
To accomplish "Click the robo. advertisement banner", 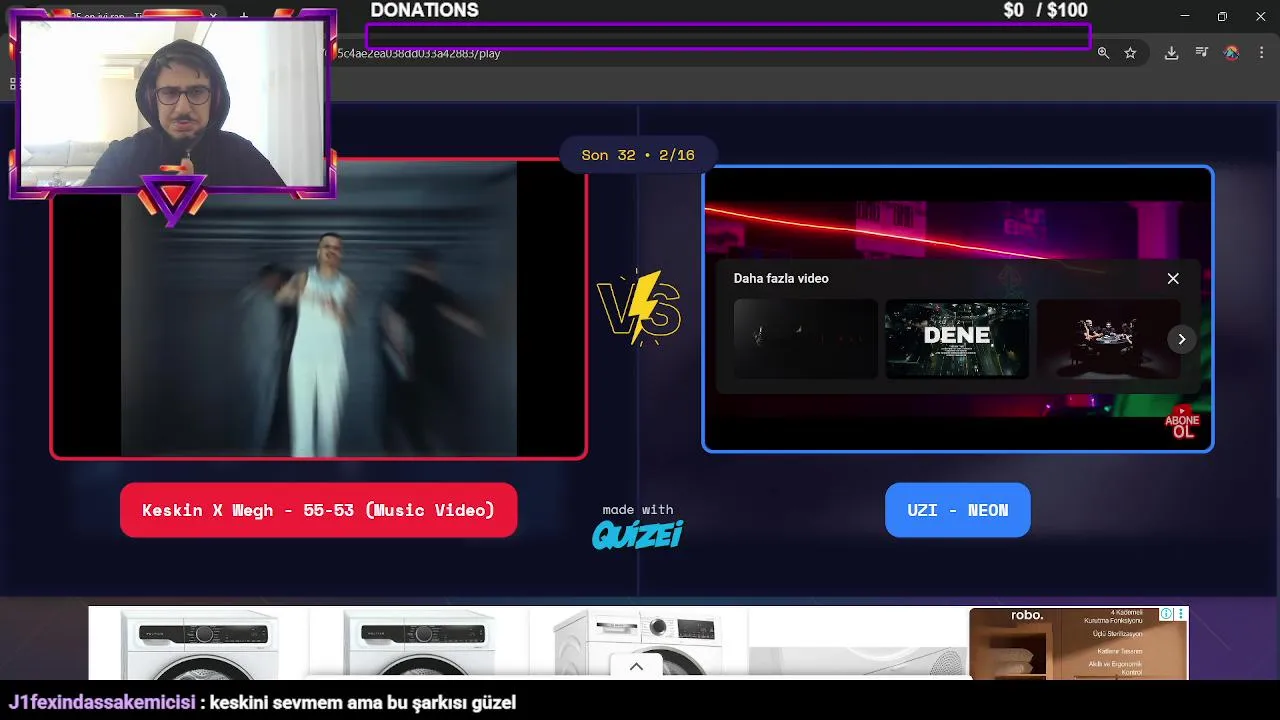I will 1078,643.
